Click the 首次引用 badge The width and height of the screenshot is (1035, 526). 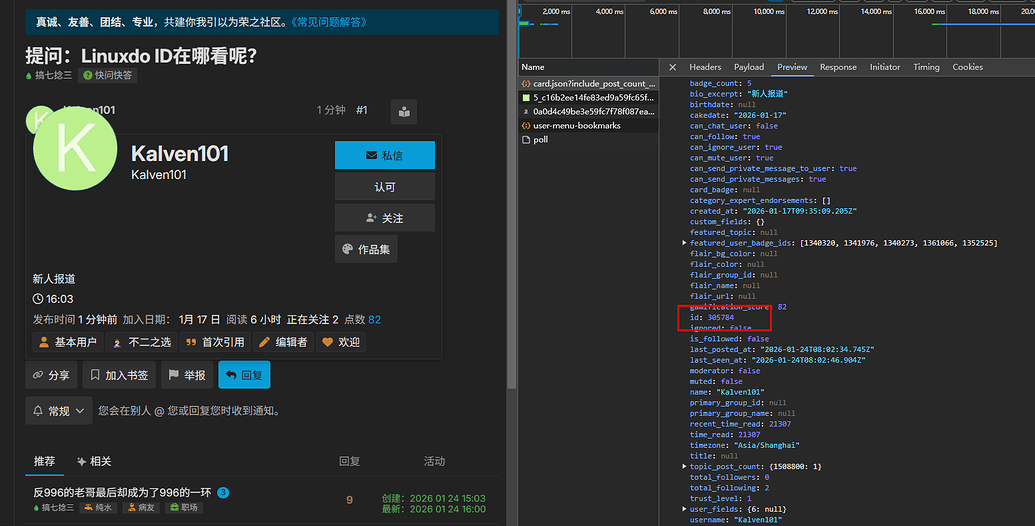click(x=215, y=342)
